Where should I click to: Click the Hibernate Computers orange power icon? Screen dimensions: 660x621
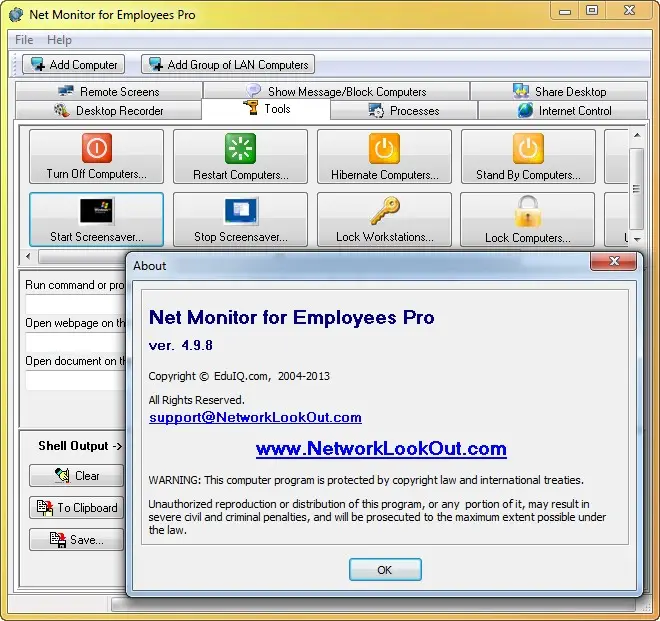tap(384, 148)
